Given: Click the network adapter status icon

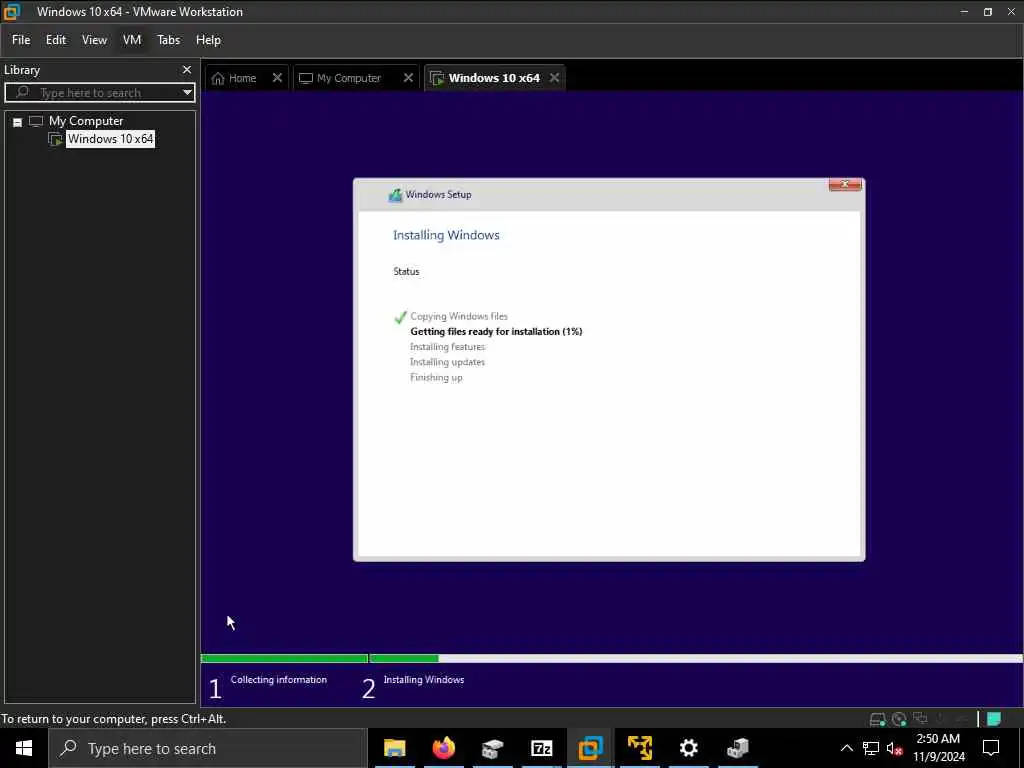Looking at the screenshot, I should pyautogui.click(x=920, y=719).
